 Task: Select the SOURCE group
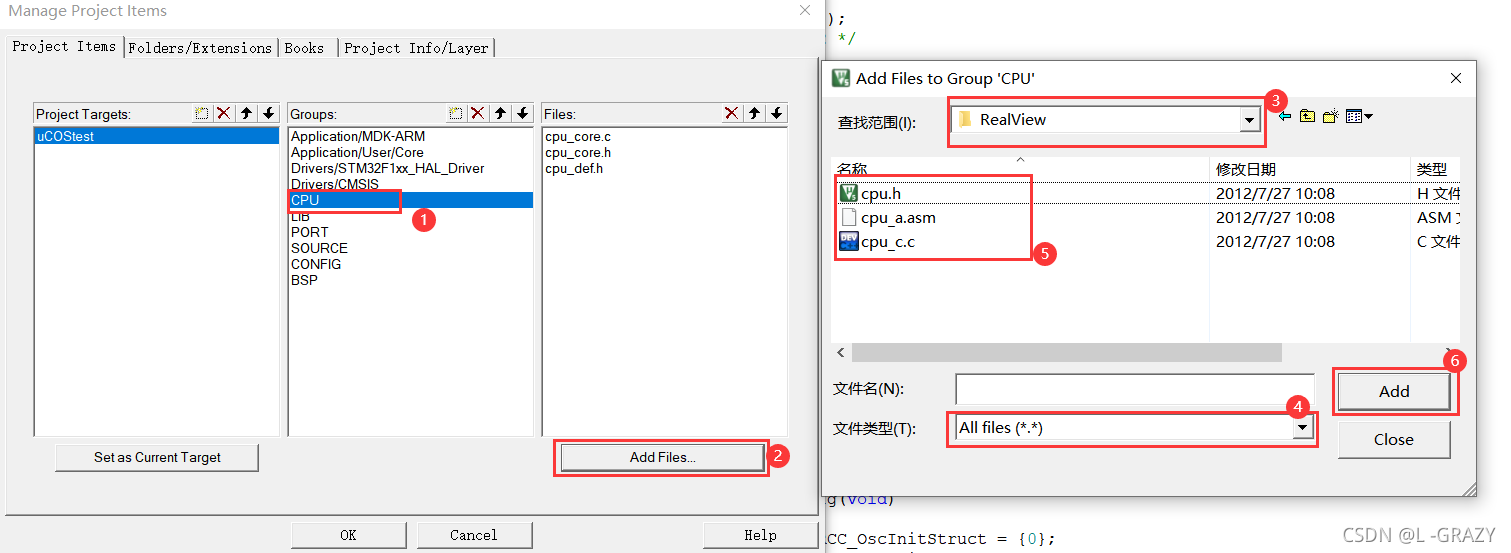pyautogui.click(x=319, y=248)
